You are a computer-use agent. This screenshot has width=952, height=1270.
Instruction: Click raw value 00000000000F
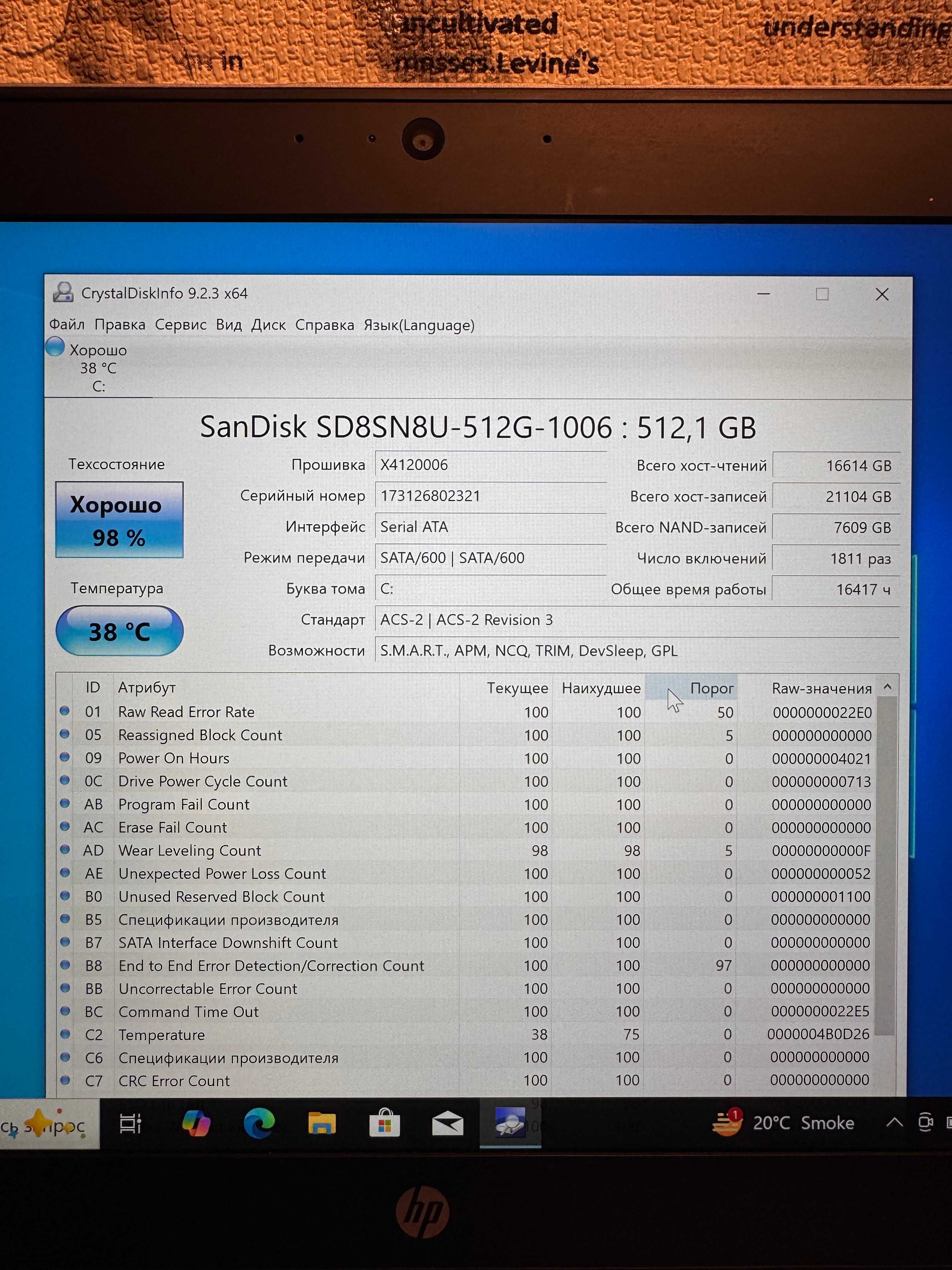coord(821,850)
